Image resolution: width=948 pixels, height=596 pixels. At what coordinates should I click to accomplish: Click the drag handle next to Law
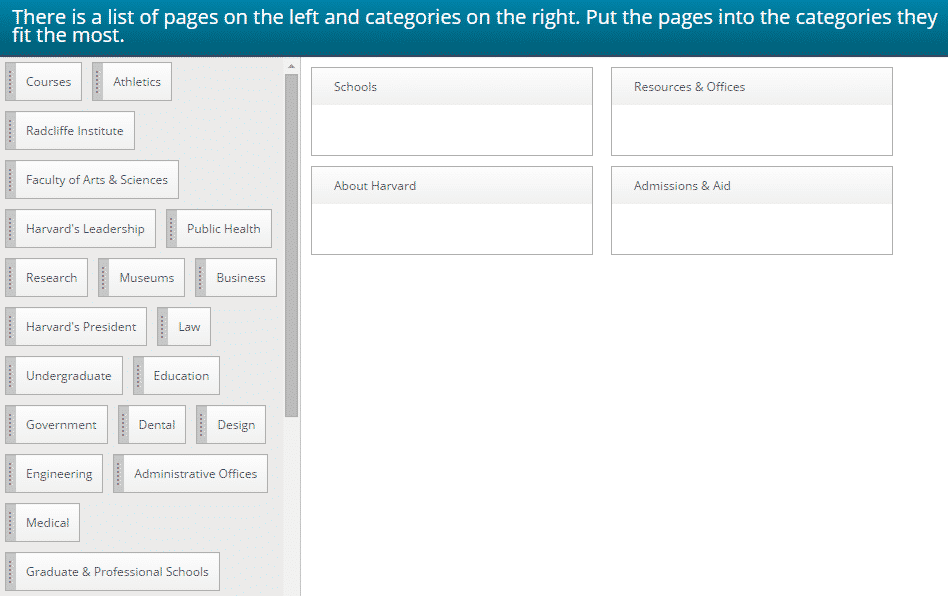click(x=163, y=327)
